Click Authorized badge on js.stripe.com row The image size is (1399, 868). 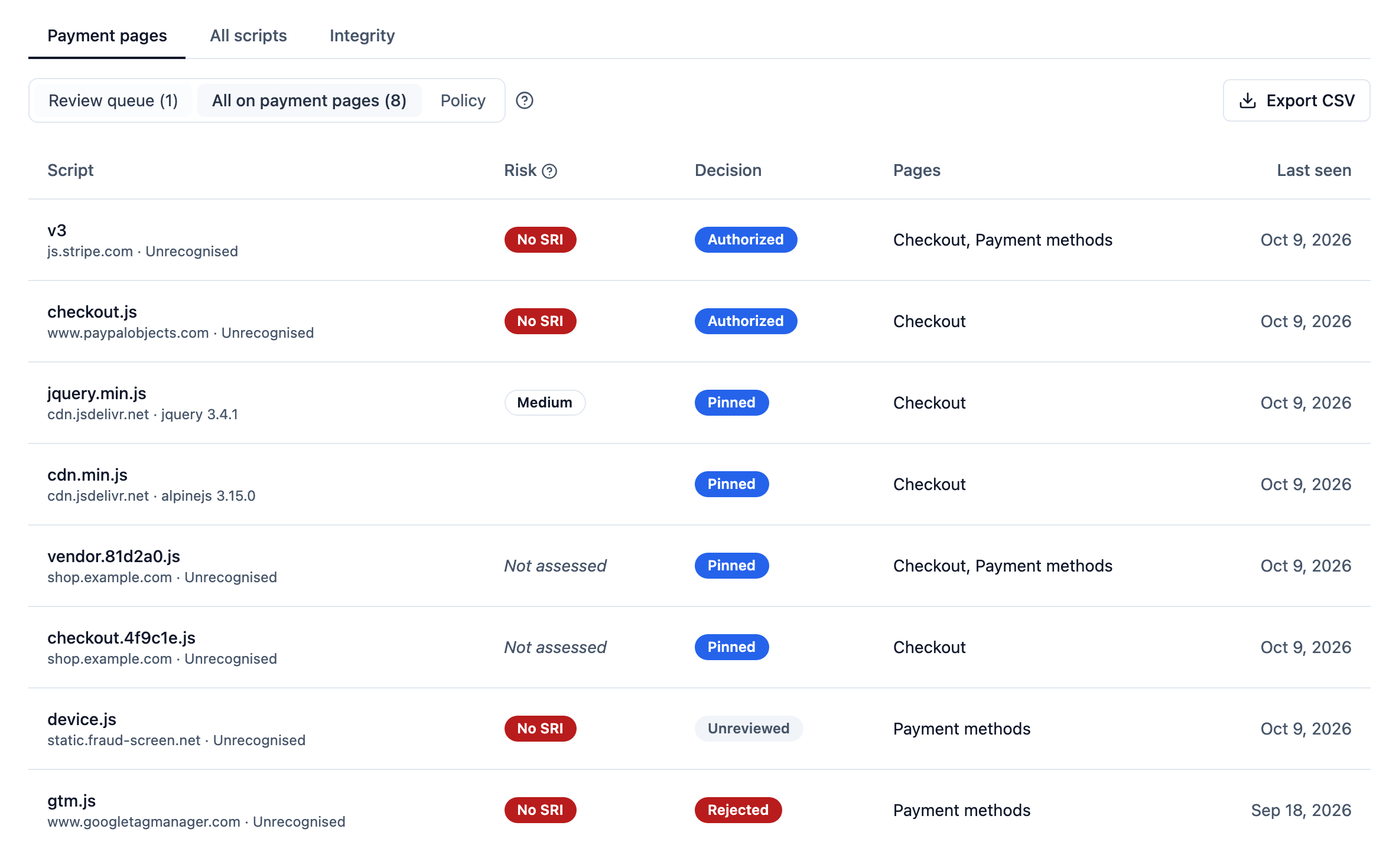[x=746, y=240]
